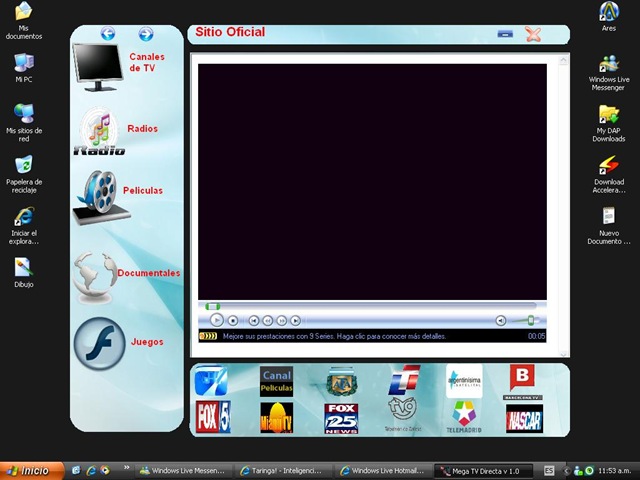Play the video in the media player

pyautogui.click(x=216, y=320)
